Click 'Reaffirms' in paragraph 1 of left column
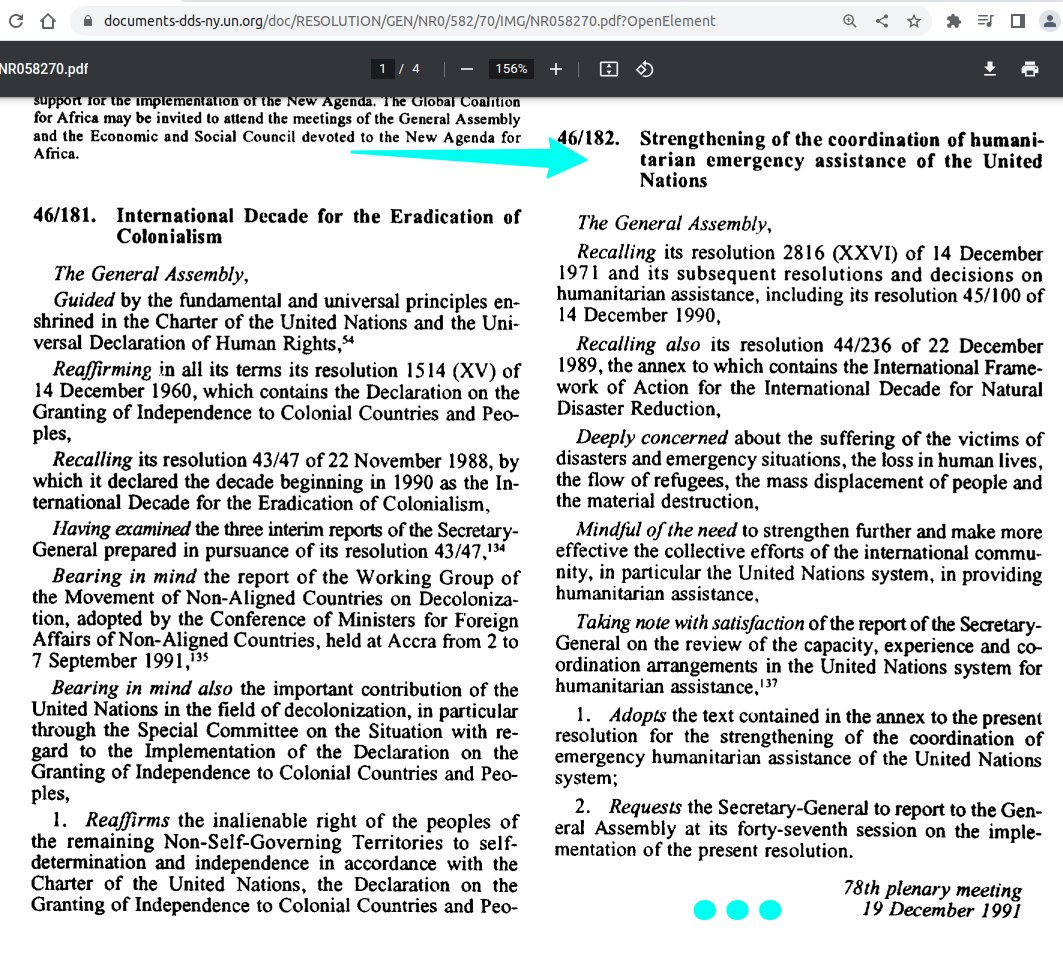The height and width of the screenshot is (953, 1063). click(x=127, y=820)
